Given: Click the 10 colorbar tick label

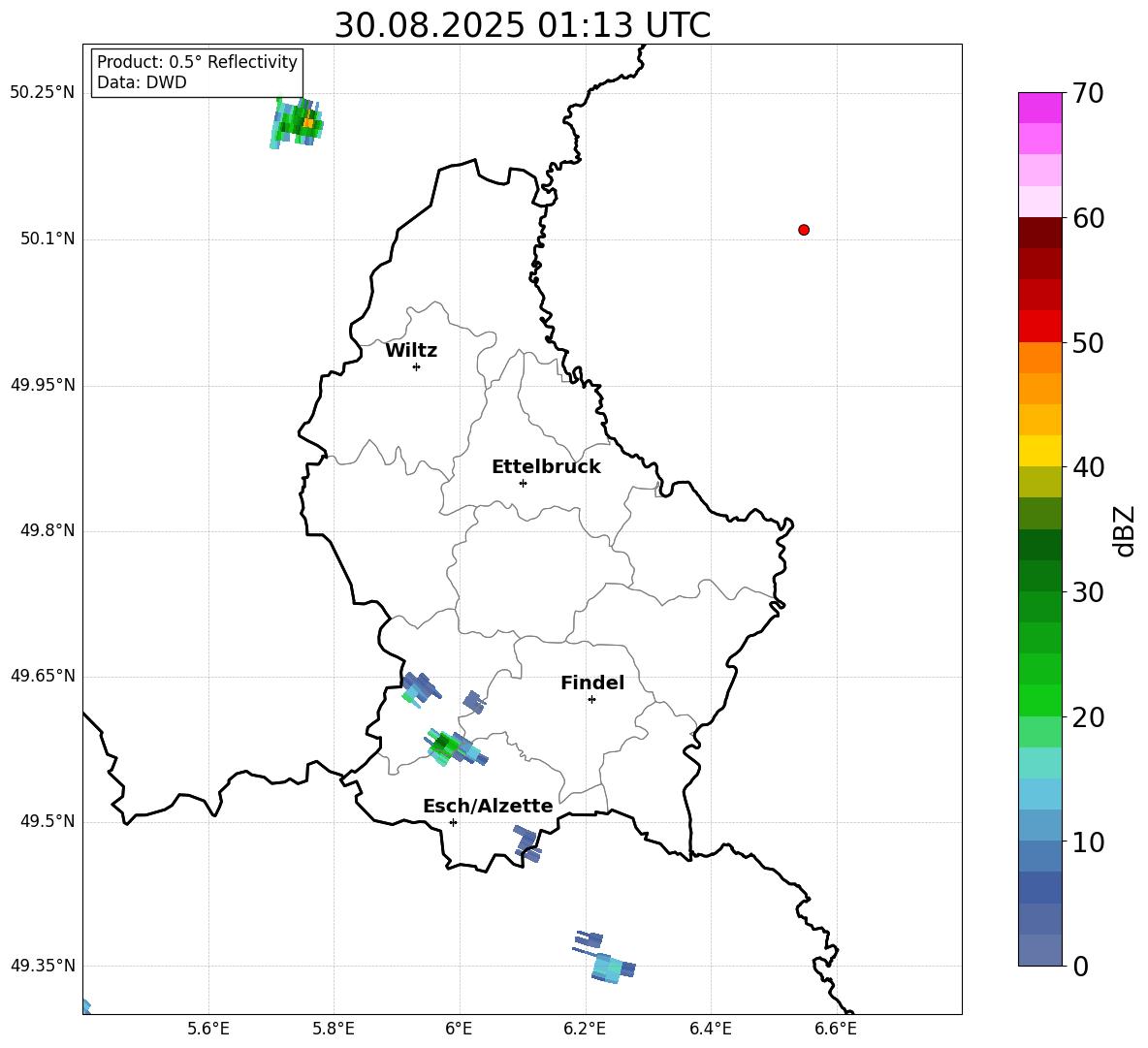Looking at the screenshot, I should click(x=1088, y=842).
